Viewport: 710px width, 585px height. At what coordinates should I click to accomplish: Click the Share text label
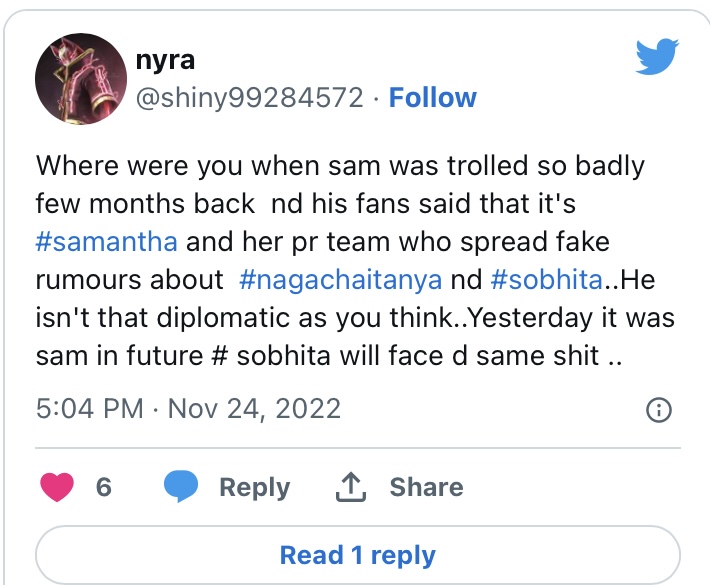click(426, 487)
